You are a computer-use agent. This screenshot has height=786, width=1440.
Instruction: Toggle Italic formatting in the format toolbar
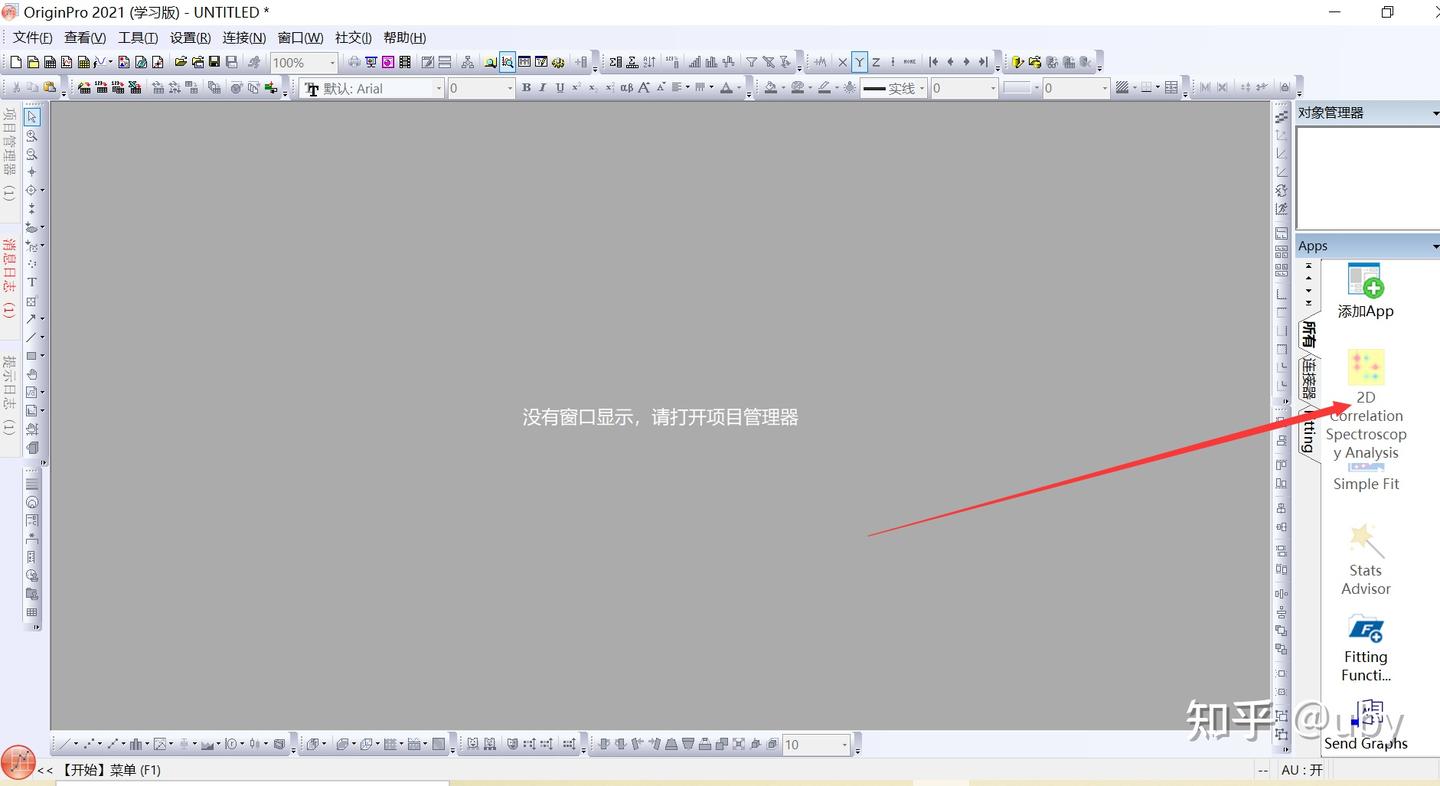coord(544,88)
